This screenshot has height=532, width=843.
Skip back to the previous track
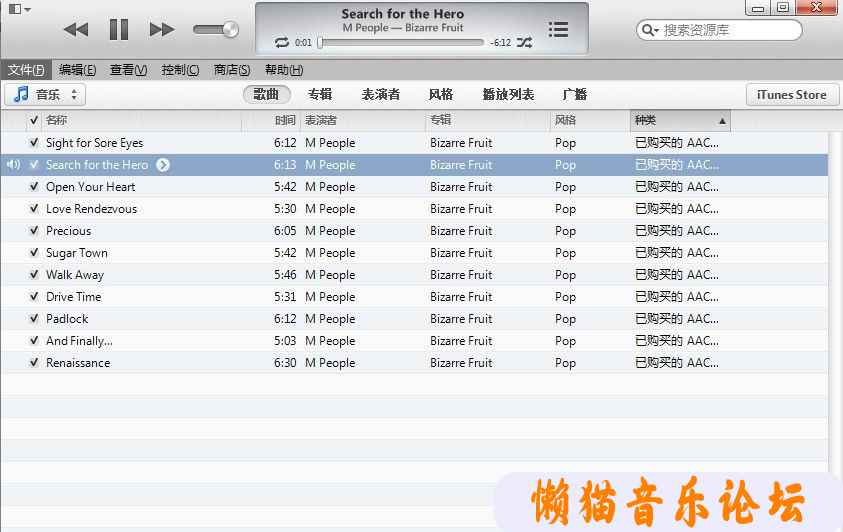click(x=76, y=30)
